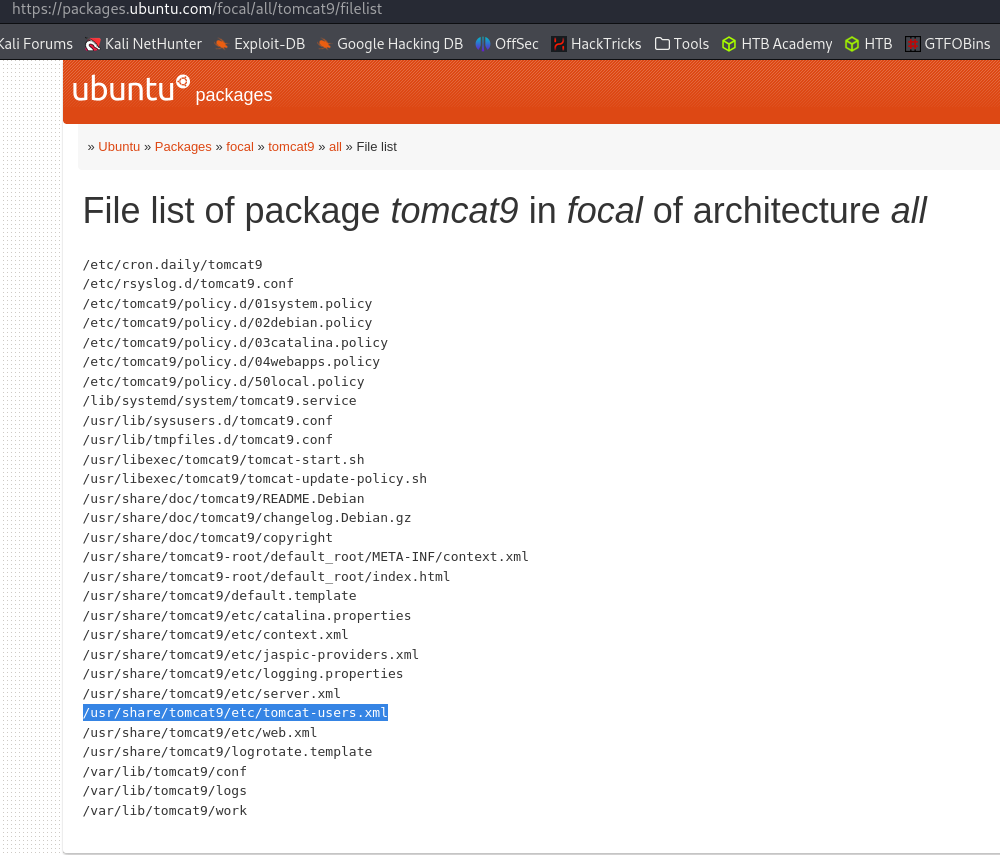Click the File list page heading
The width and height of the screenshot is (1000, 855).
pos(504,210)
